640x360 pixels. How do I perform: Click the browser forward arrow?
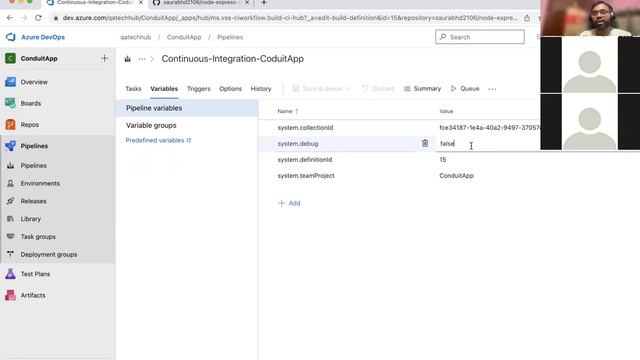point(24,18)
